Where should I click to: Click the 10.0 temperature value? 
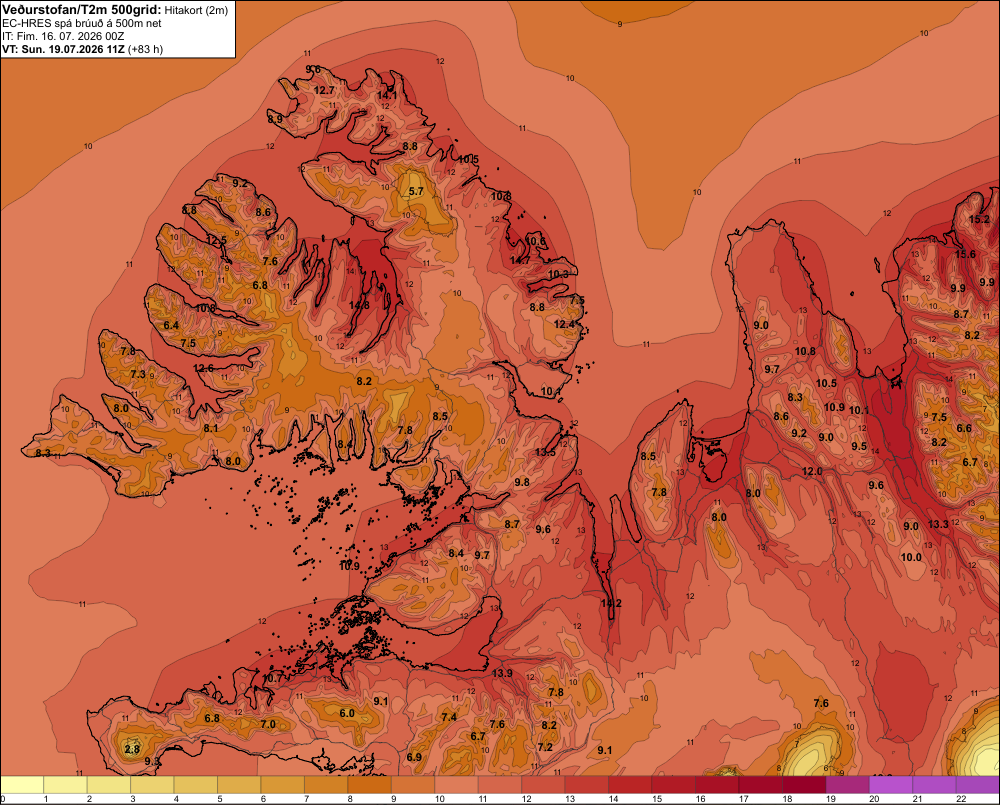(x=911, y=557)
